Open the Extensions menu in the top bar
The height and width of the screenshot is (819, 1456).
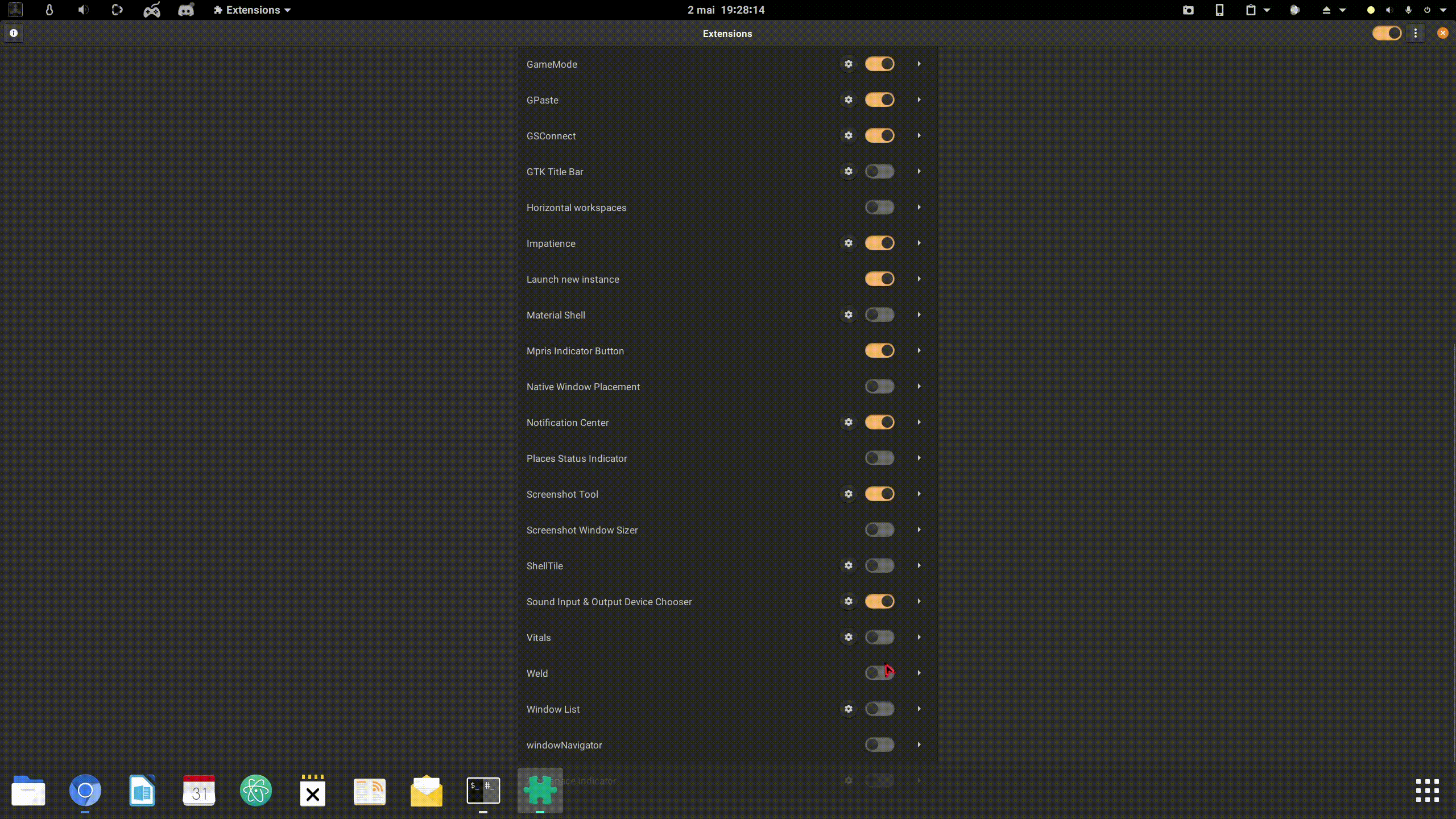point(252,10)
